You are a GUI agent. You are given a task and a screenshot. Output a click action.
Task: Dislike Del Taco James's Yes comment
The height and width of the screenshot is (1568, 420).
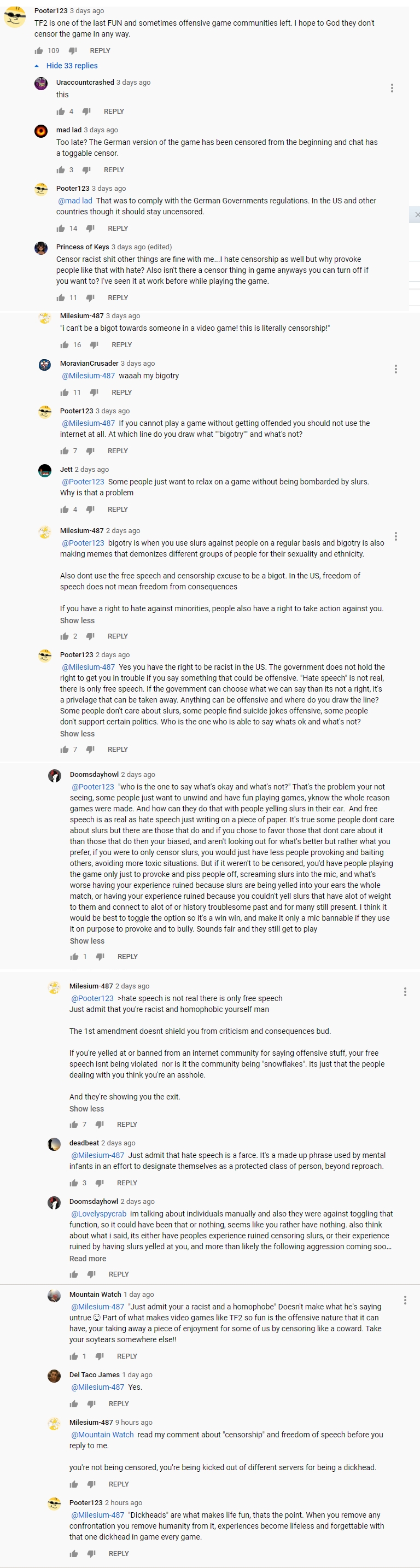(x=91, y=1405)
